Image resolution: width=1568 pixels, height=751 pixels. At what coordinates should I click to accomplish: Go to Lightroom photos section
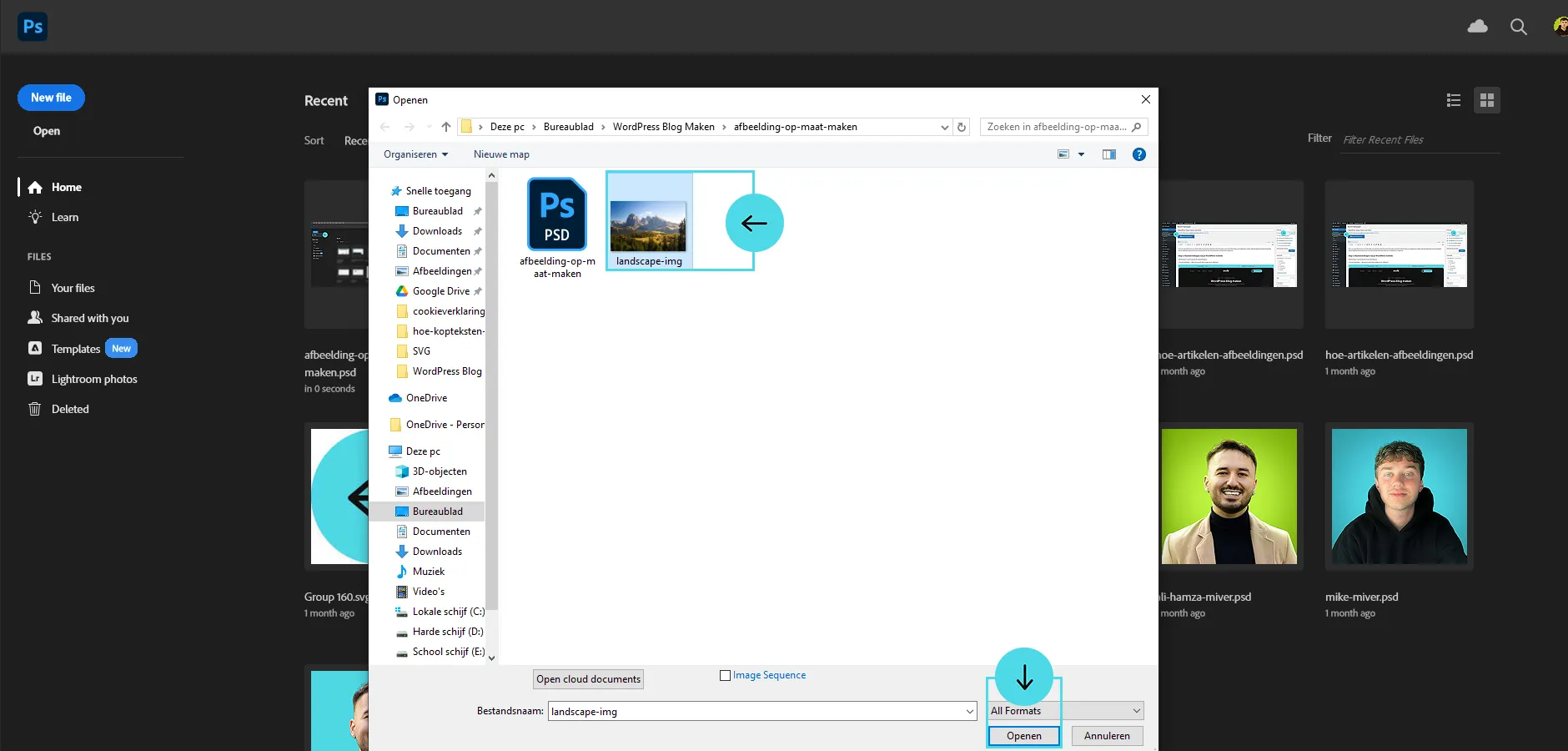pos(93,379)
